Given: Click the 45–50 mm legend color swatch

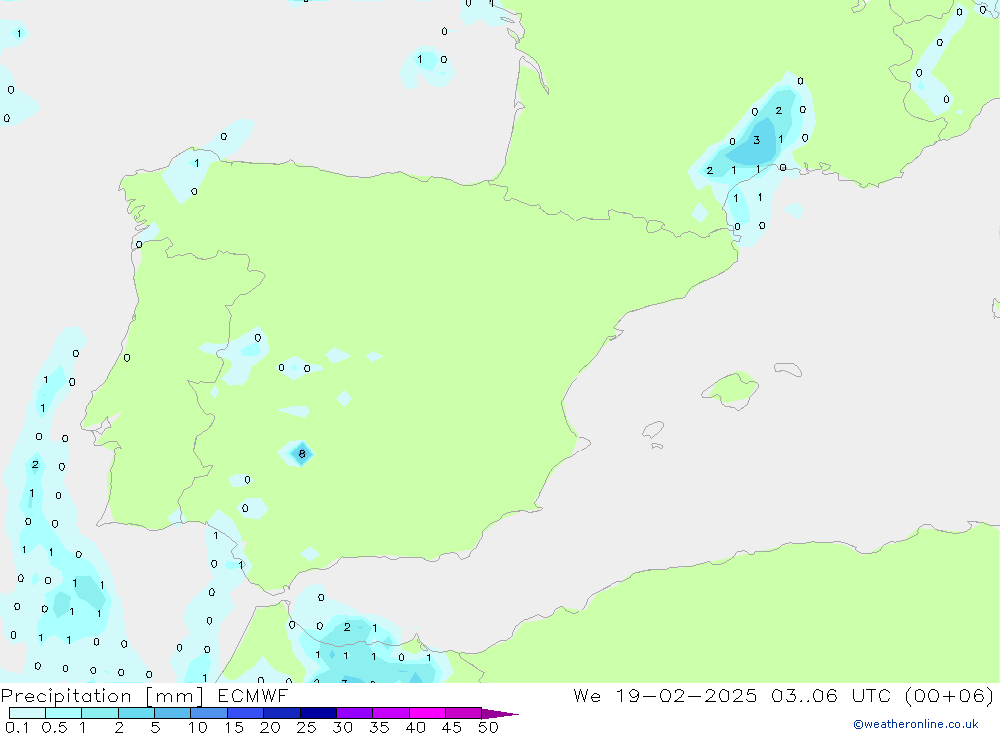Looking at the screenshot, I should click(464, 713).
